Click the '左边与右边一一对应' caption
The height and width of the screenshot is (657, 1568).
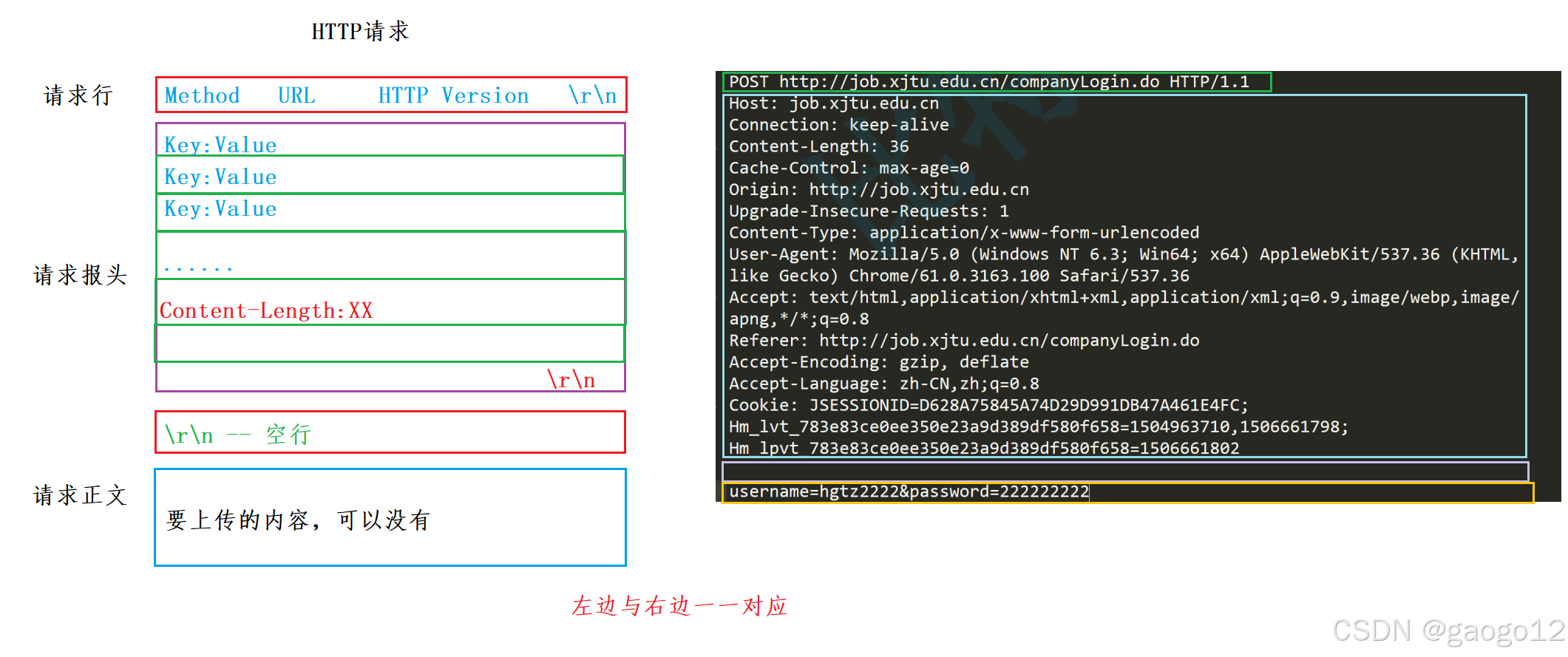(679, 606)
